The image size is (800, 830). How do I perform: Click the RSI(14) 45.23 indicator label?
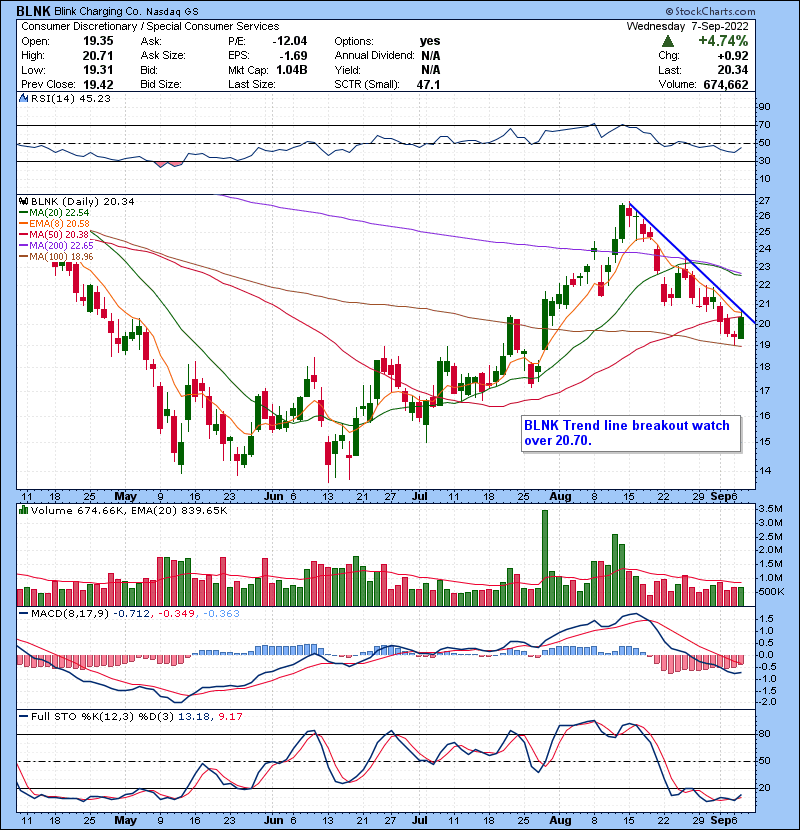pyautogui.click(x=71, y=98)
